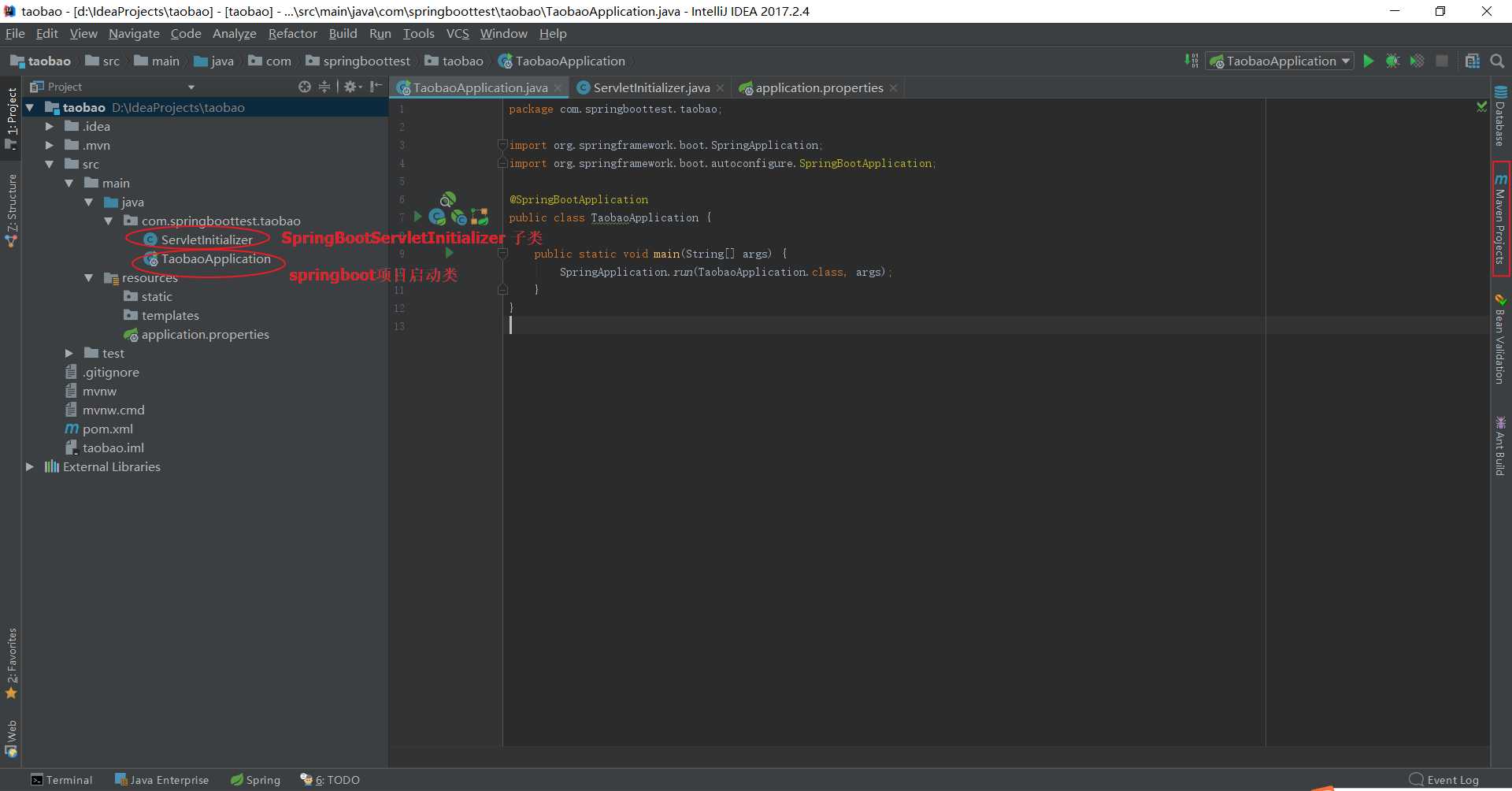Select the static folder
This screenshot has height=791, width=1512.
(148, 296)
